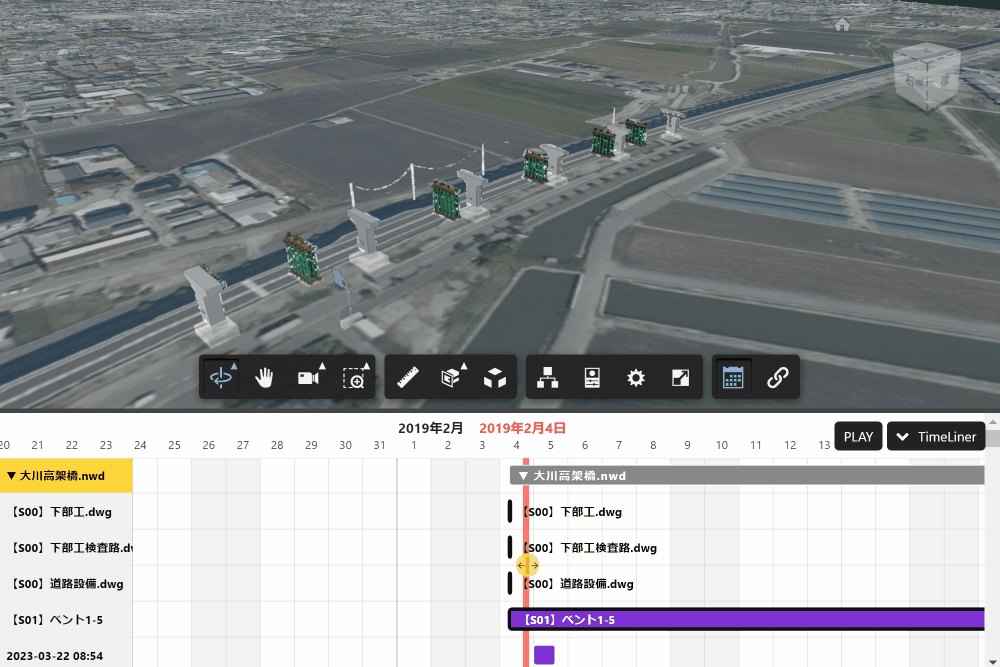This screenshot has height=667, width=1000.
Task: Click the Explode model cube icon
Action: pos(494,377)
